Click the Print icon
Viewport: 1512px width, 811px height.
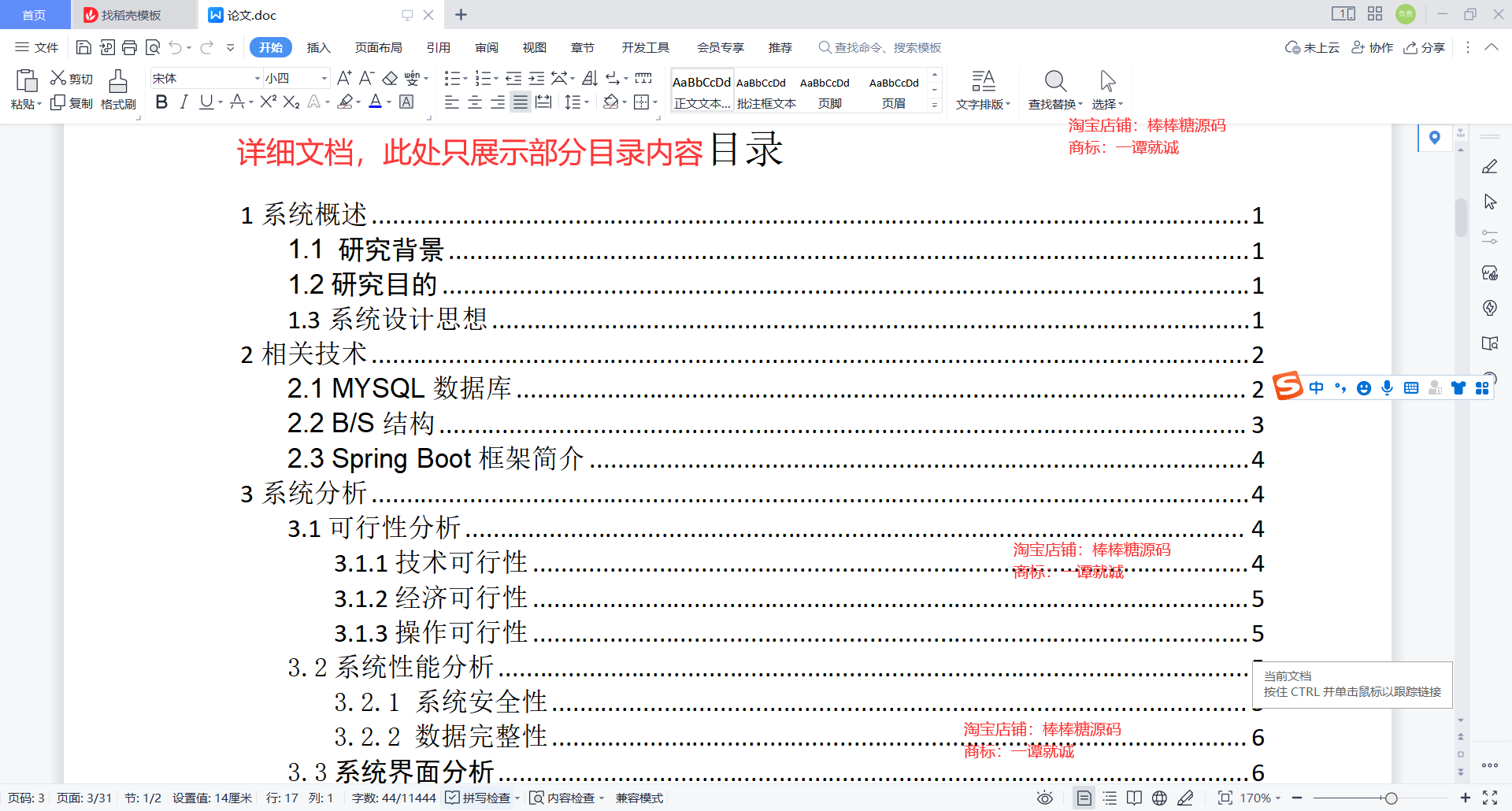point(130,47)
